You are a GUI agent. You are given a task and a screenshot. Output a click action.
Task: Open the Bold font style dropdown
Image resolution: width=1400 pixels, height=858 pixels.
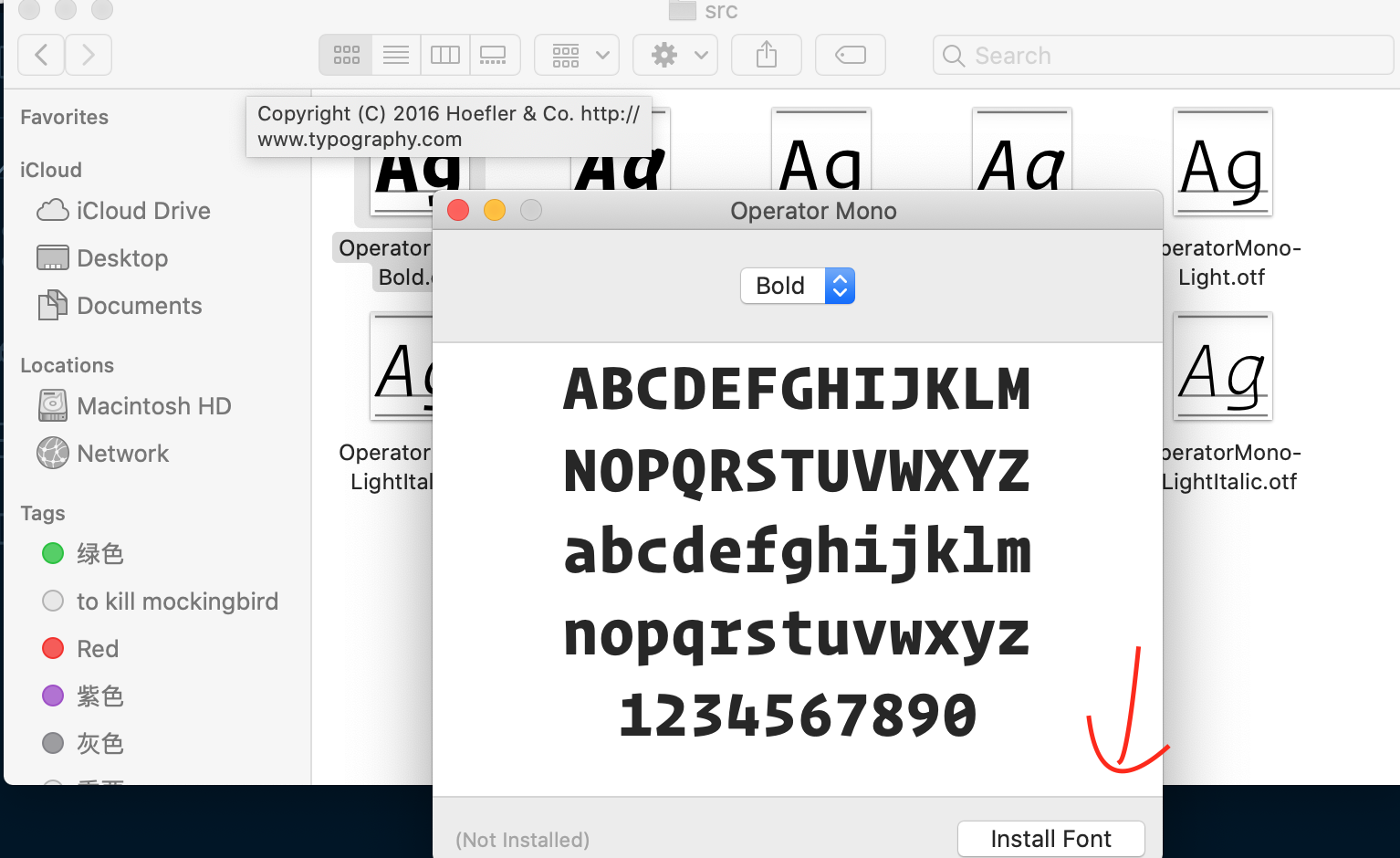(798, 286)
